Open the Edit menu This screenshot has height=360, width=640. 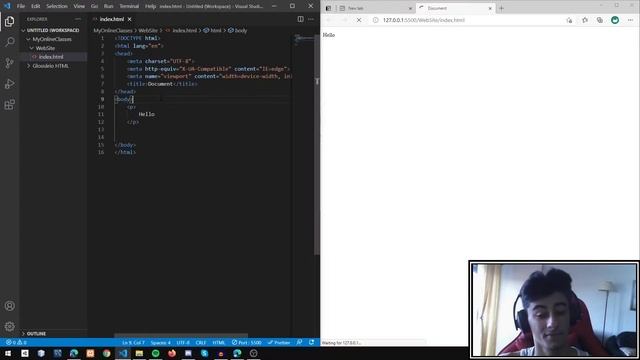36,6
